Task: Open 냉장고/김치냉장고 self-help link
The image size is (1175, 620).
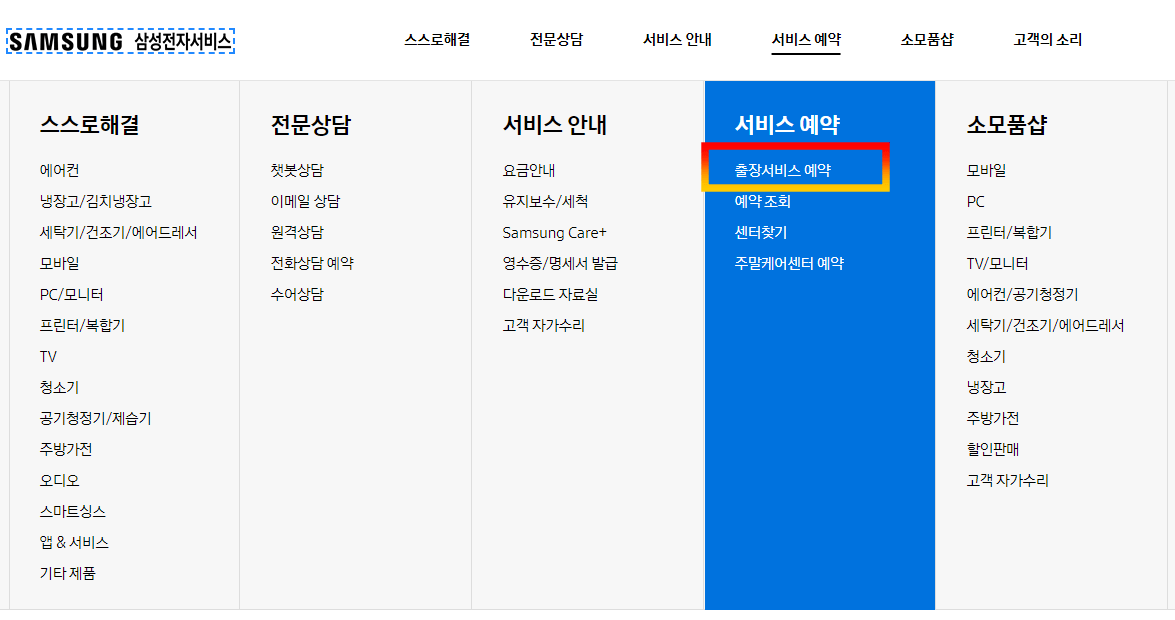Action: pos(96,201)
